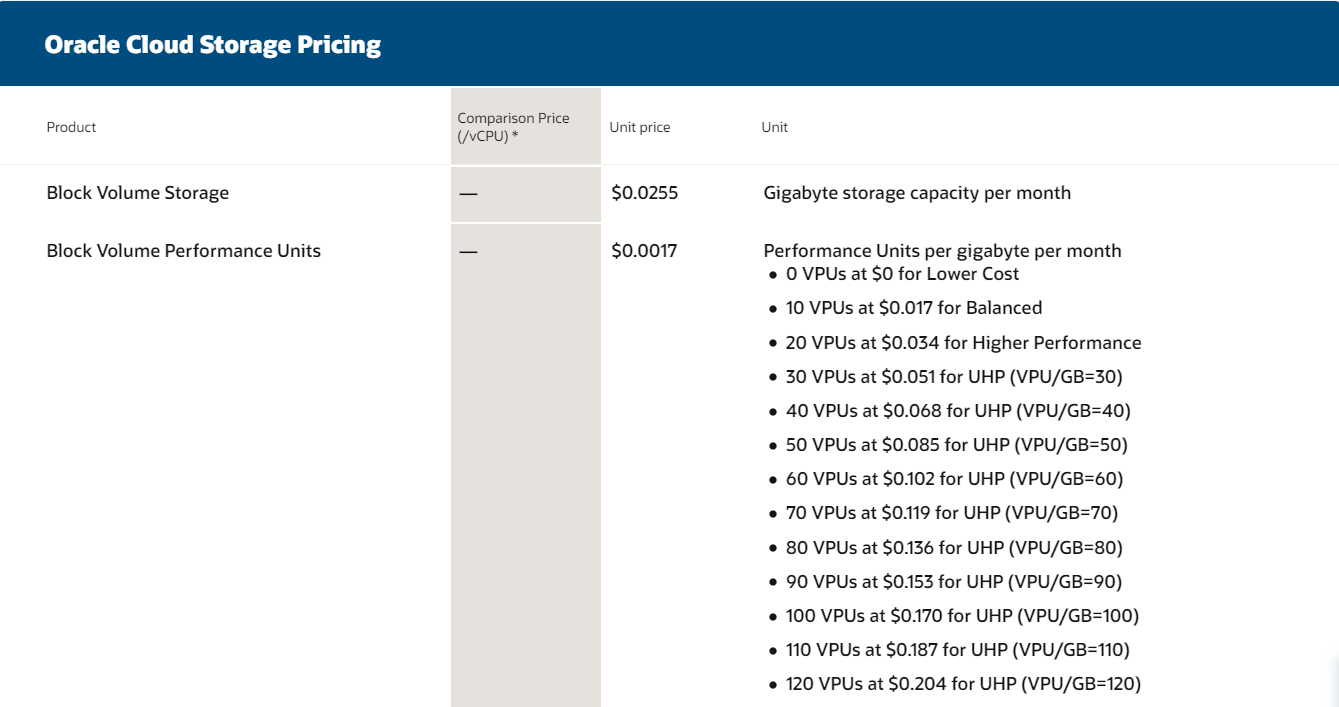Select the Comparison Price (/vCPU) column header
The width and height of the screenshot is (1339, 707).
point(513,126)
